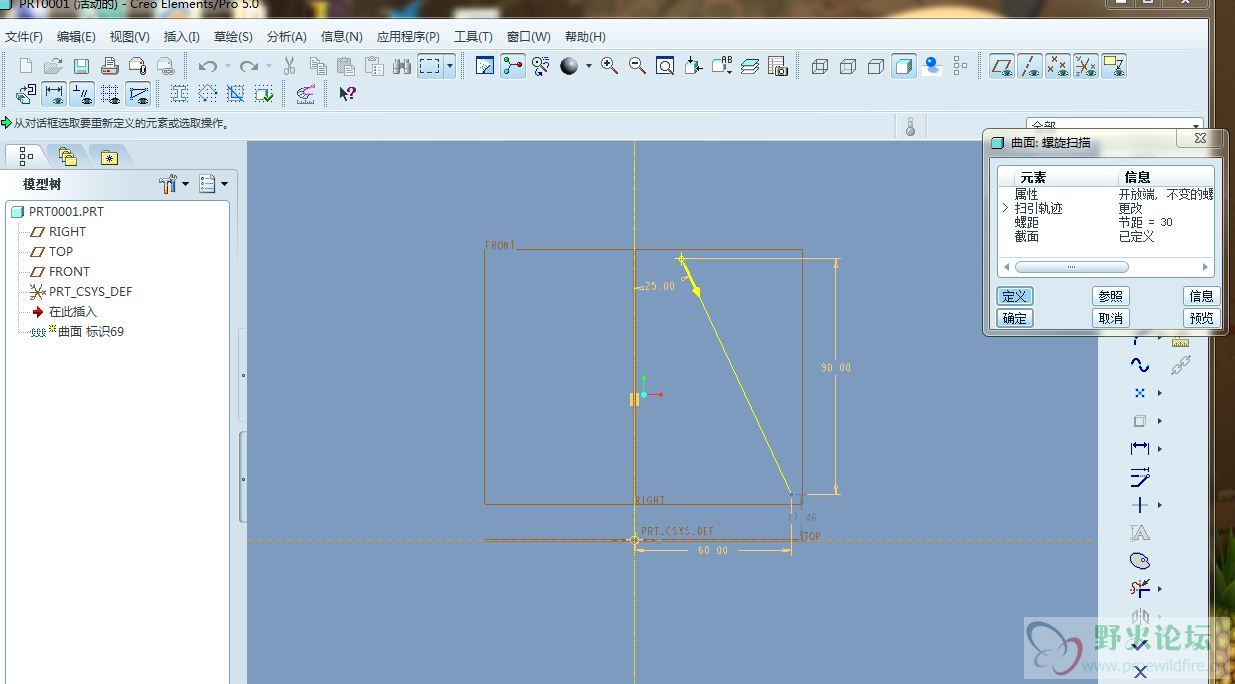Toggle coordinate systems display
Image resolution: width=1235 pixels, height=684 pixels.
(1086, 67)
